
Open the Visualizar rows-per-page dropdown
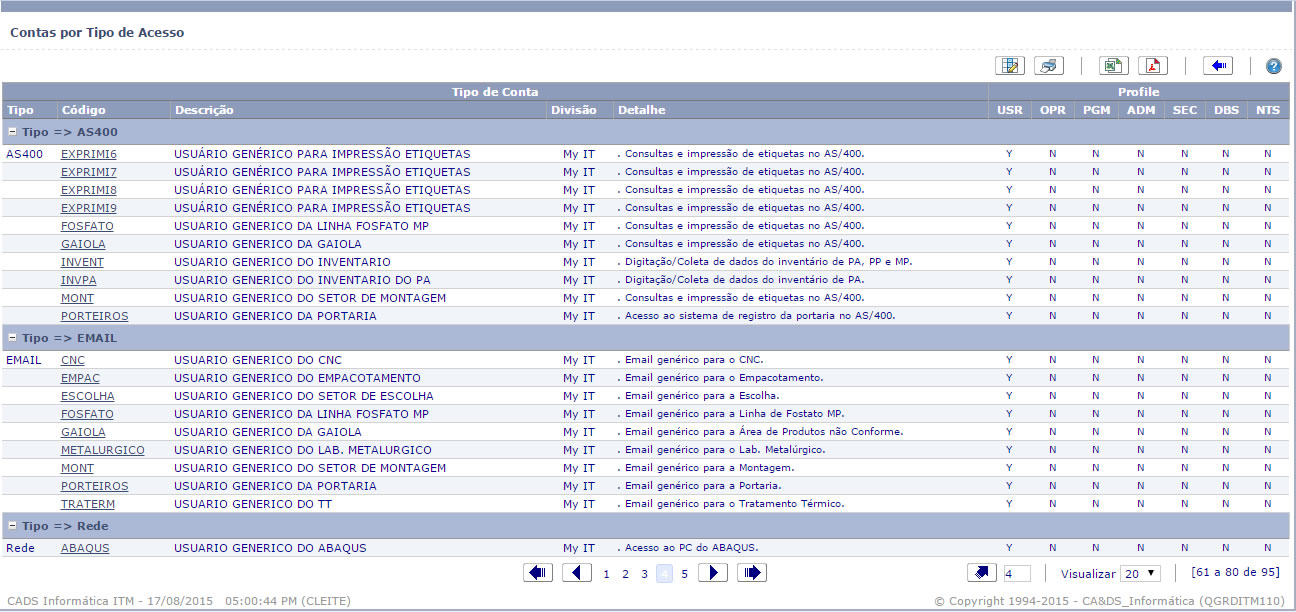point(1140,574)
